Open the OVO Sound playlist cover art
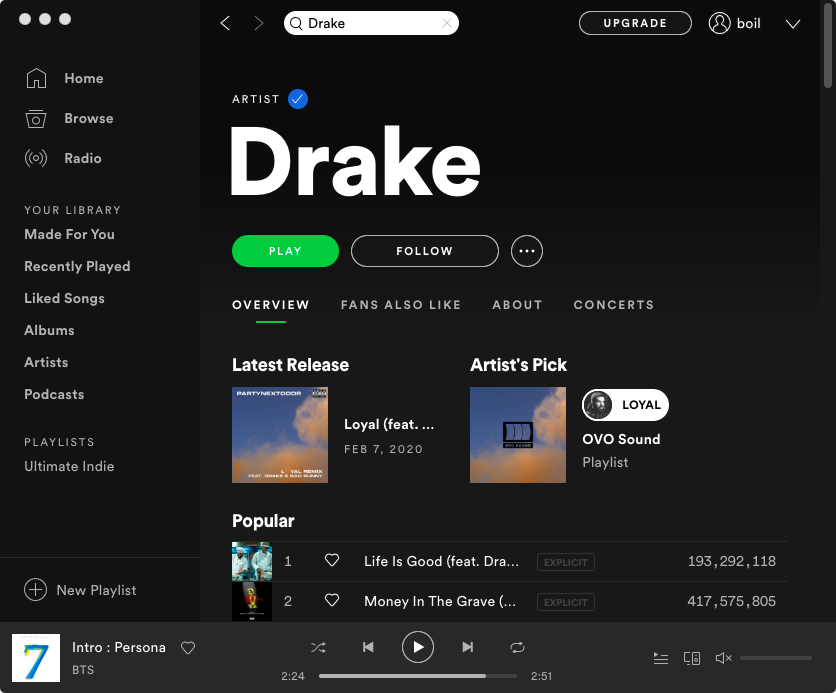The image size is (836, 693). pos(518,435)
